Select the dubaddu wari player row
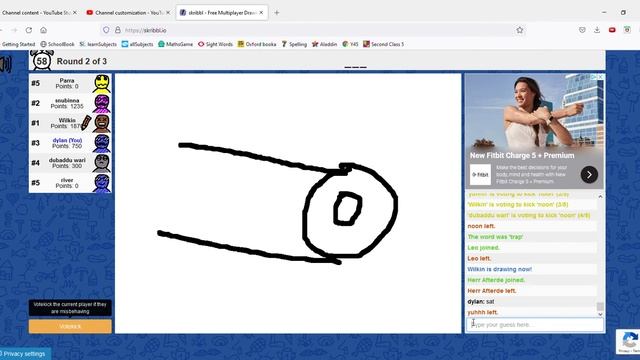Viewport: 640px width, 360px height. [x=70, y=163]
